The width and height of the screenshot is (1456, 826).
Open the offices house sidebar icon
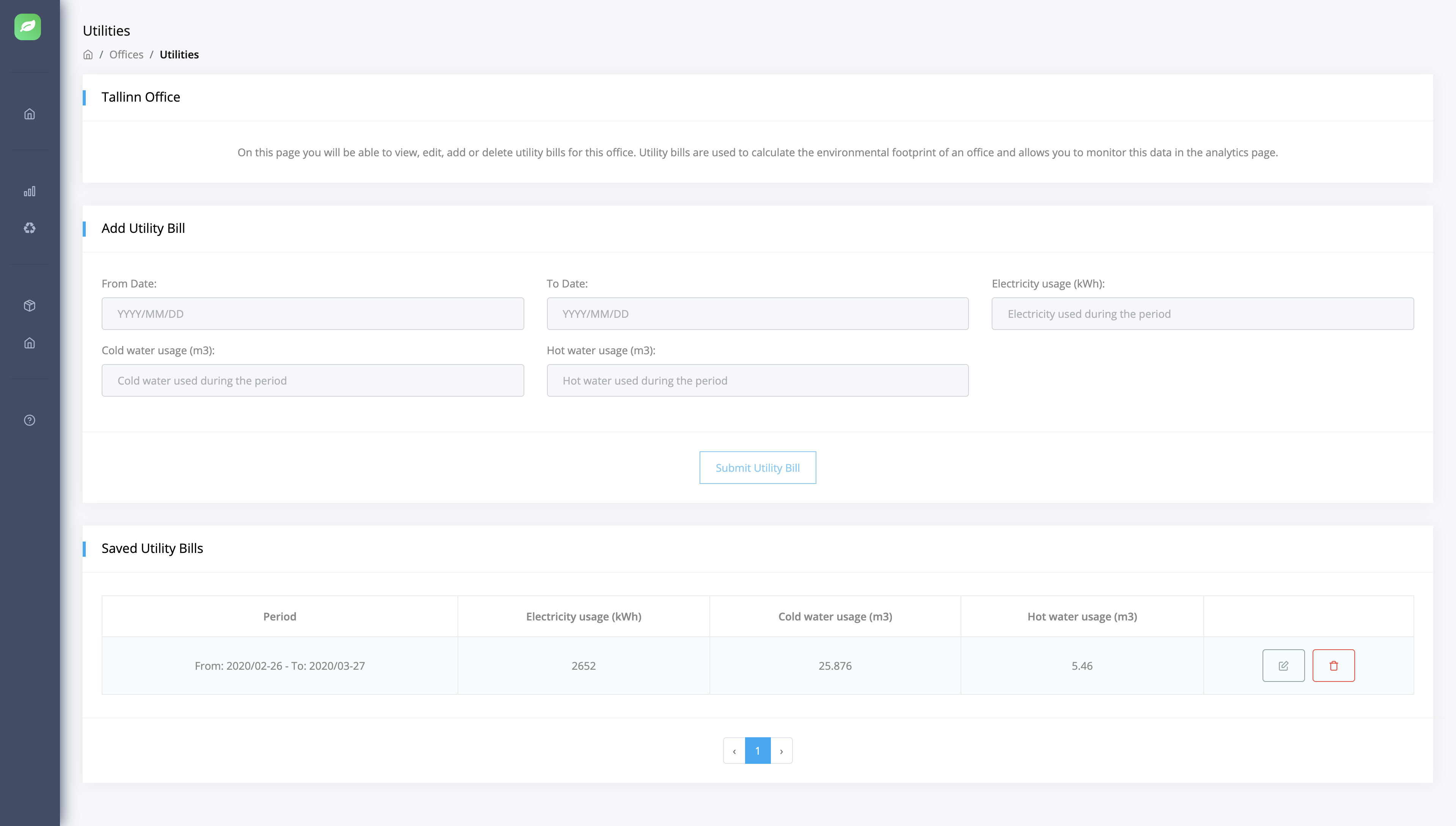click(30, 343)
